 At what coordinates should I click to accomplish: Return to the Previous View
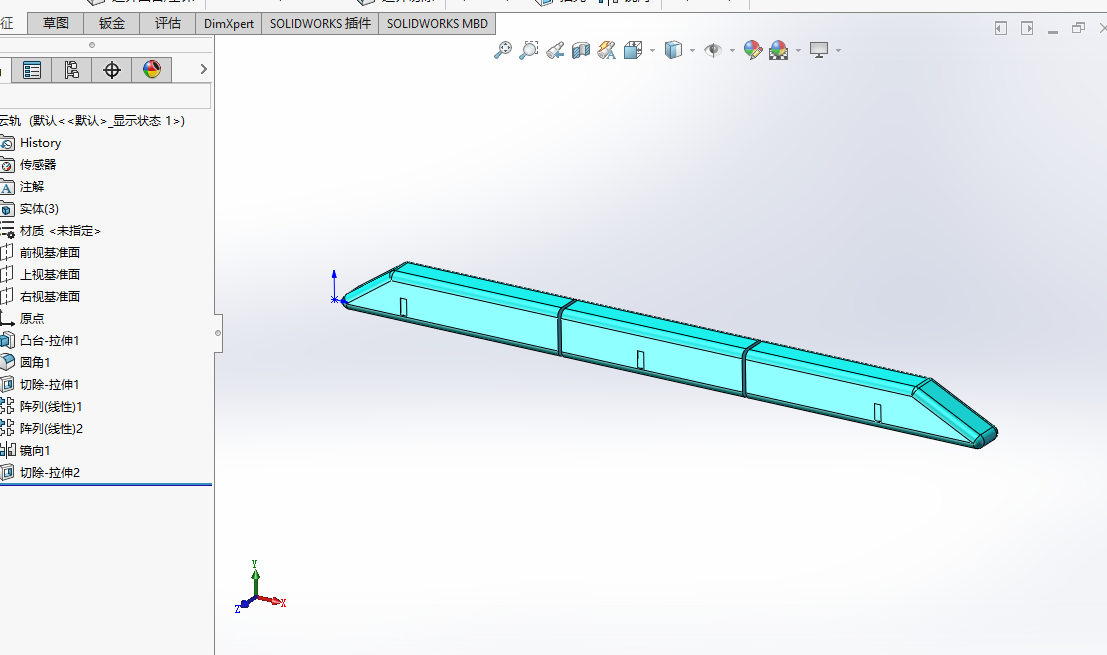pos(555,50)
